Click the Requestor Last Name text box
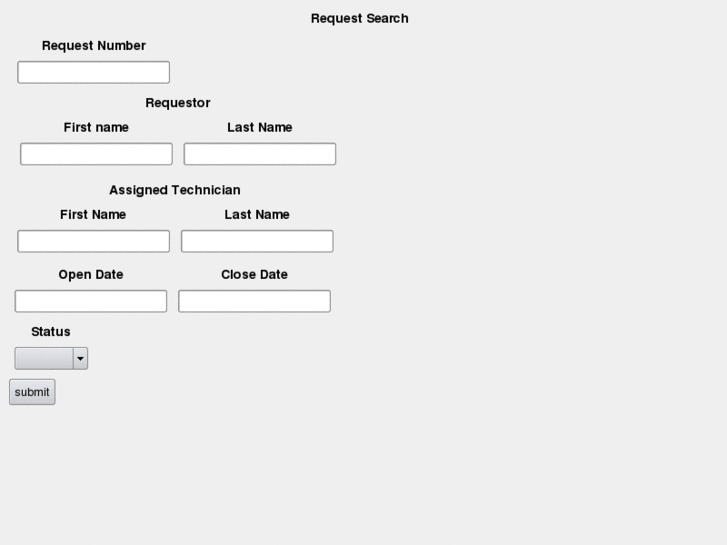The image size is (727, 545). (x=259, y=154)
